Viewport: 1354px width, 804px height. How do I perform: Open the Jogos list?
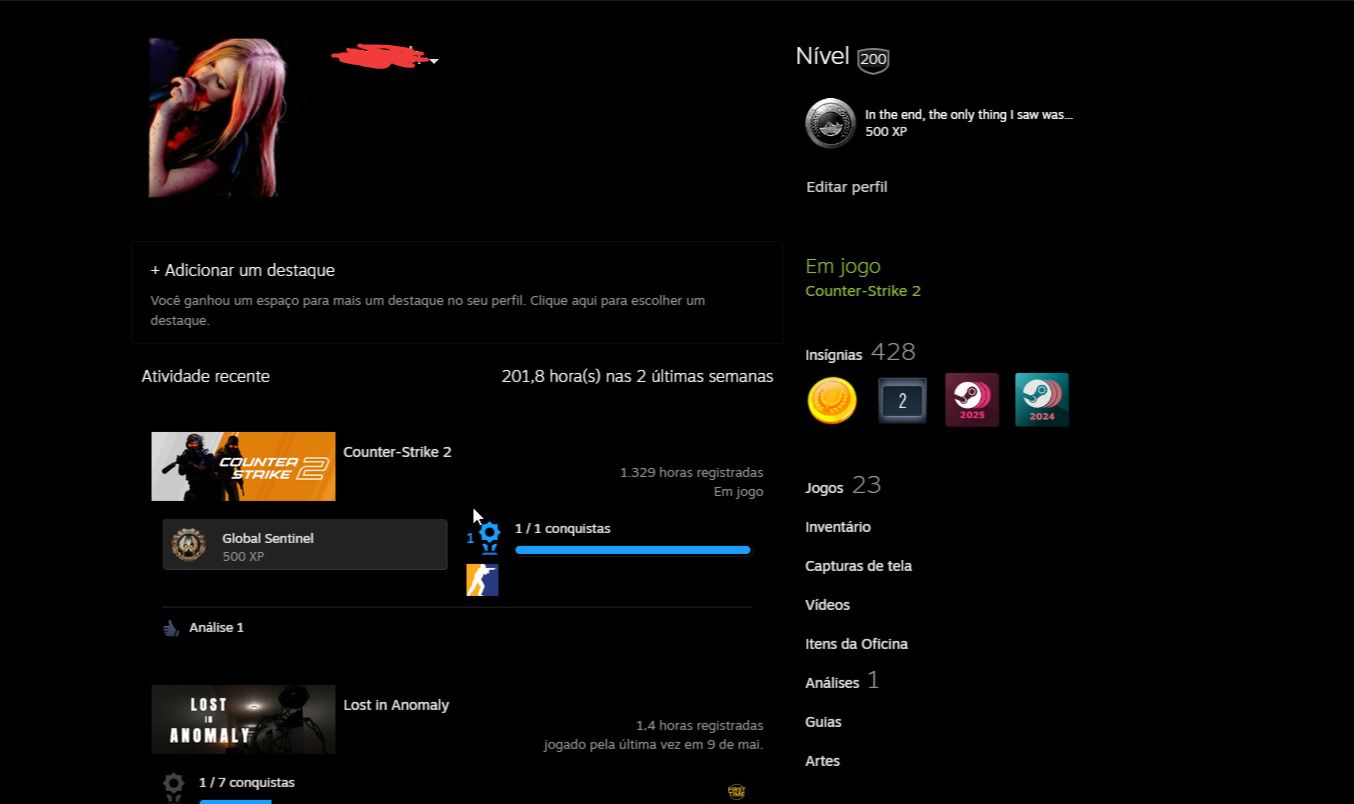coord(824,488)
